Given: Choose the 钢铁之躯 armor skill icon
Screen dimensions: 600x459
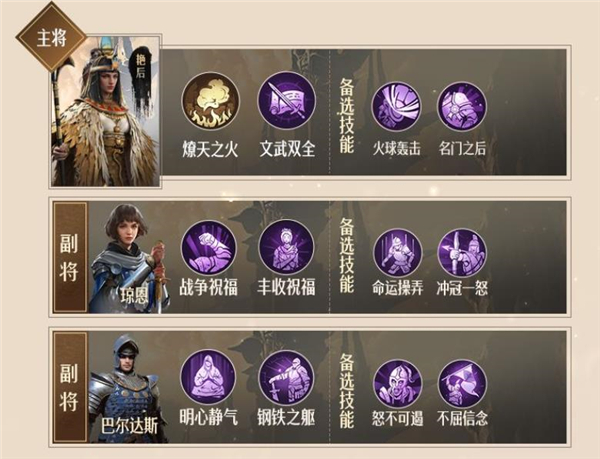Looking at the screenshot, I should tap(287, 378).
